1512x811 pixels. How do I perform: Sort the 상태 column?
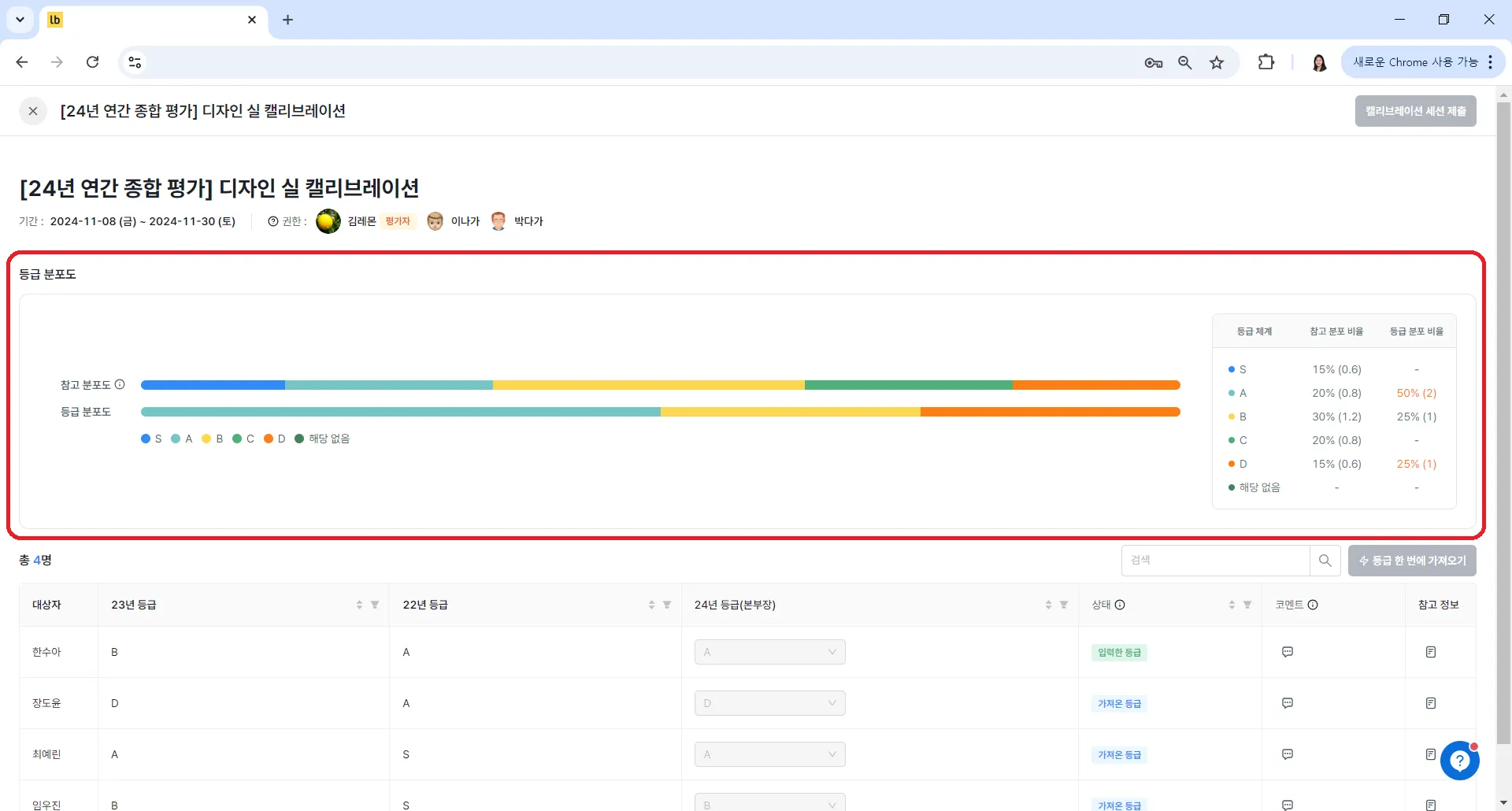point(1232,605)
